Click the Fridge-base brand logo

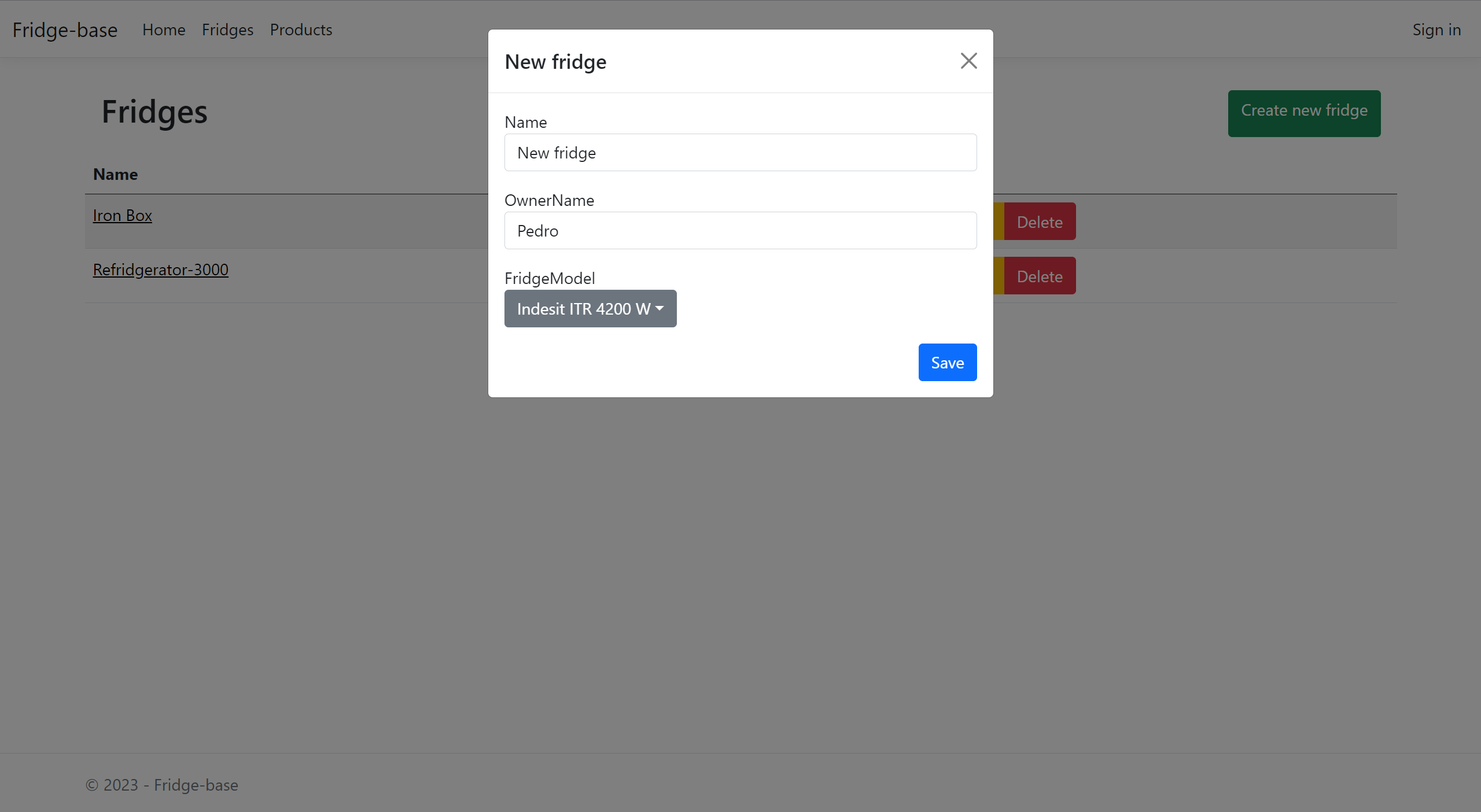click(x=65, y=29)
